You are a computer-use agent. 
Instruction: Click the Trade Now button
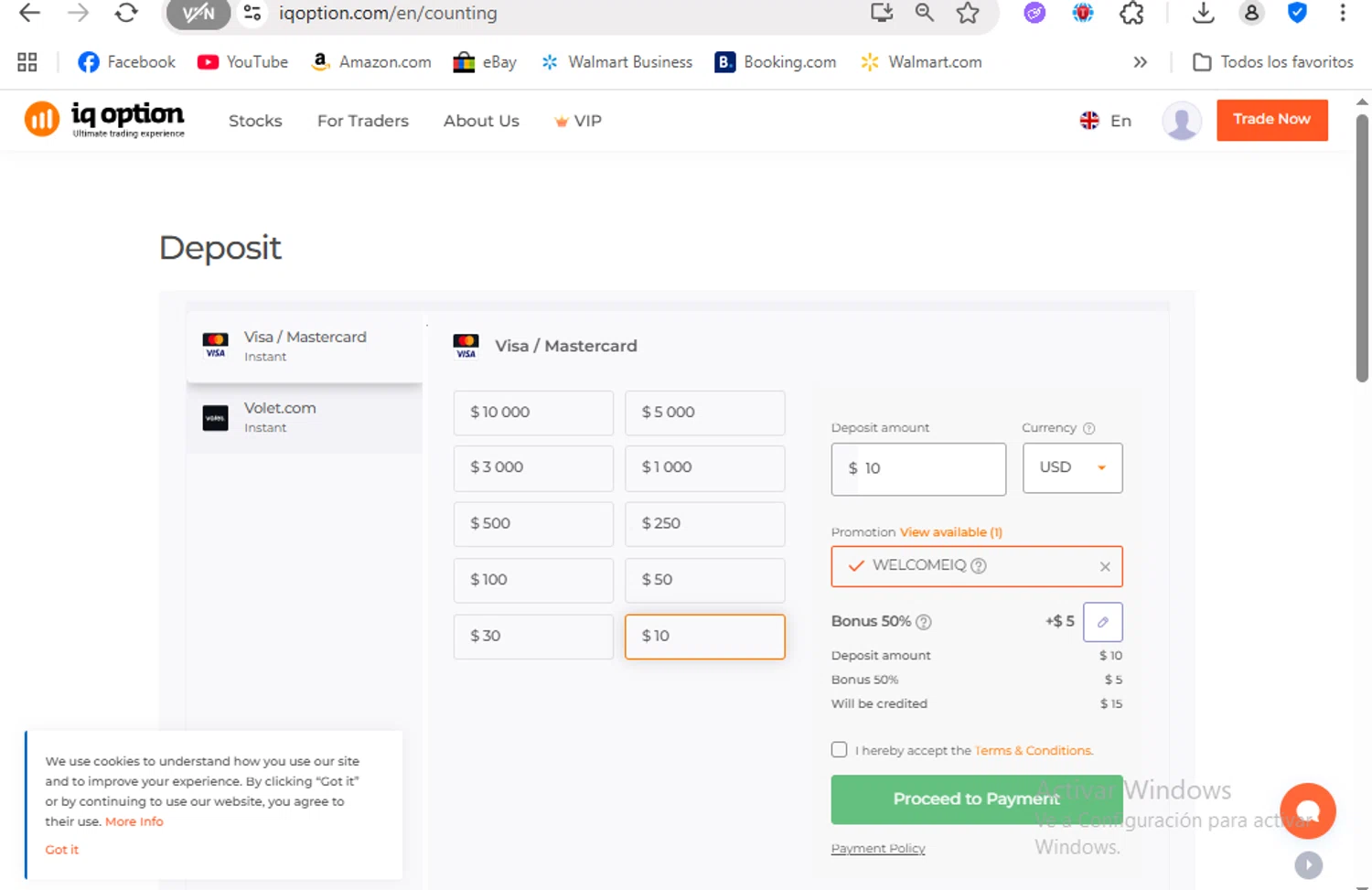[1271, 120]
